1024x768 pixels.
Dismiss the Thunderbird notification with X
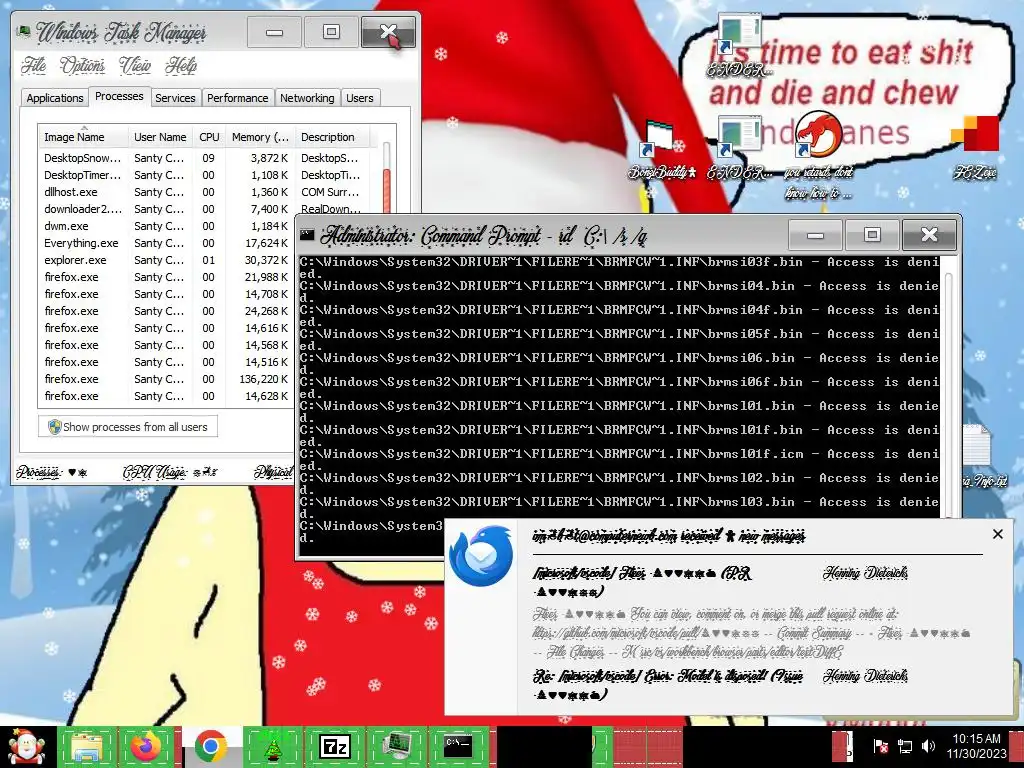(x=997, y=534)
